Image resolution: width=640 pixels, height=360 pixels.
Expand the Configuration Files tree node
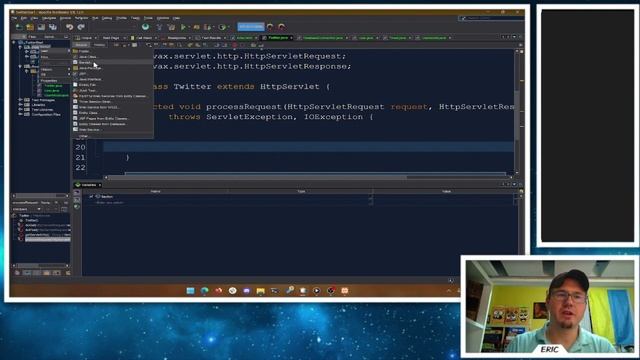pyautogui.click(x=20, y=114)
